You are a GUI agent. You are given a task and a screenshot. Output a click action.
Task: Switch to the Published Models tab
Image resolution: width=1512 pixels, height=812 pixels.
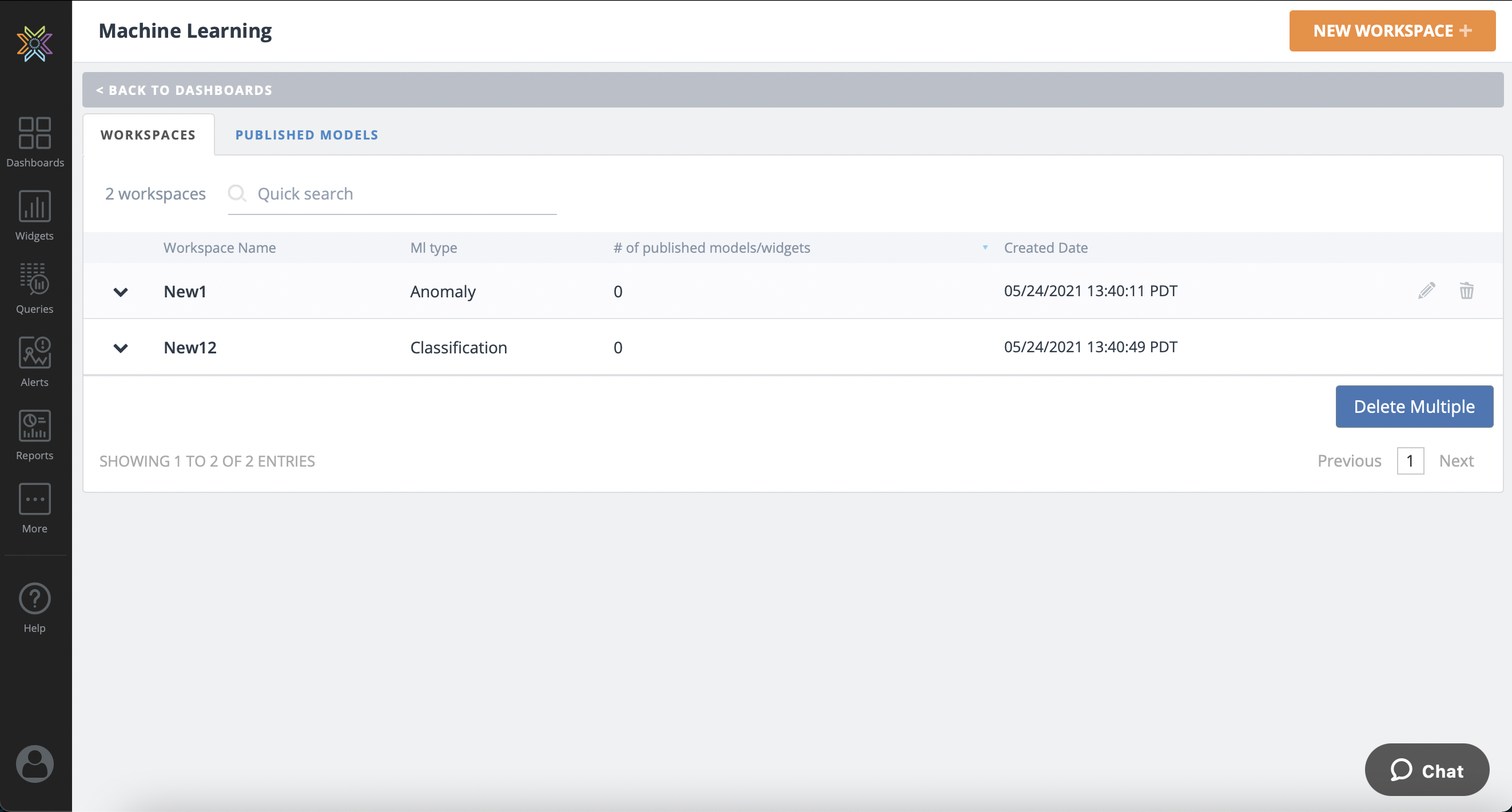click(x=307, y=135)
